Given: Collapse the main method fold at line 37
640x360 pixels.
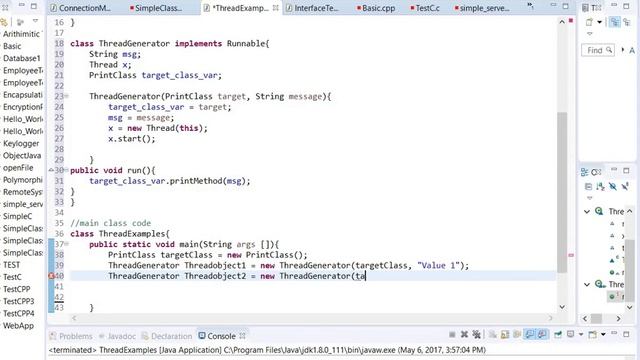Looking at the screenshot, I should tap(66, 244).
